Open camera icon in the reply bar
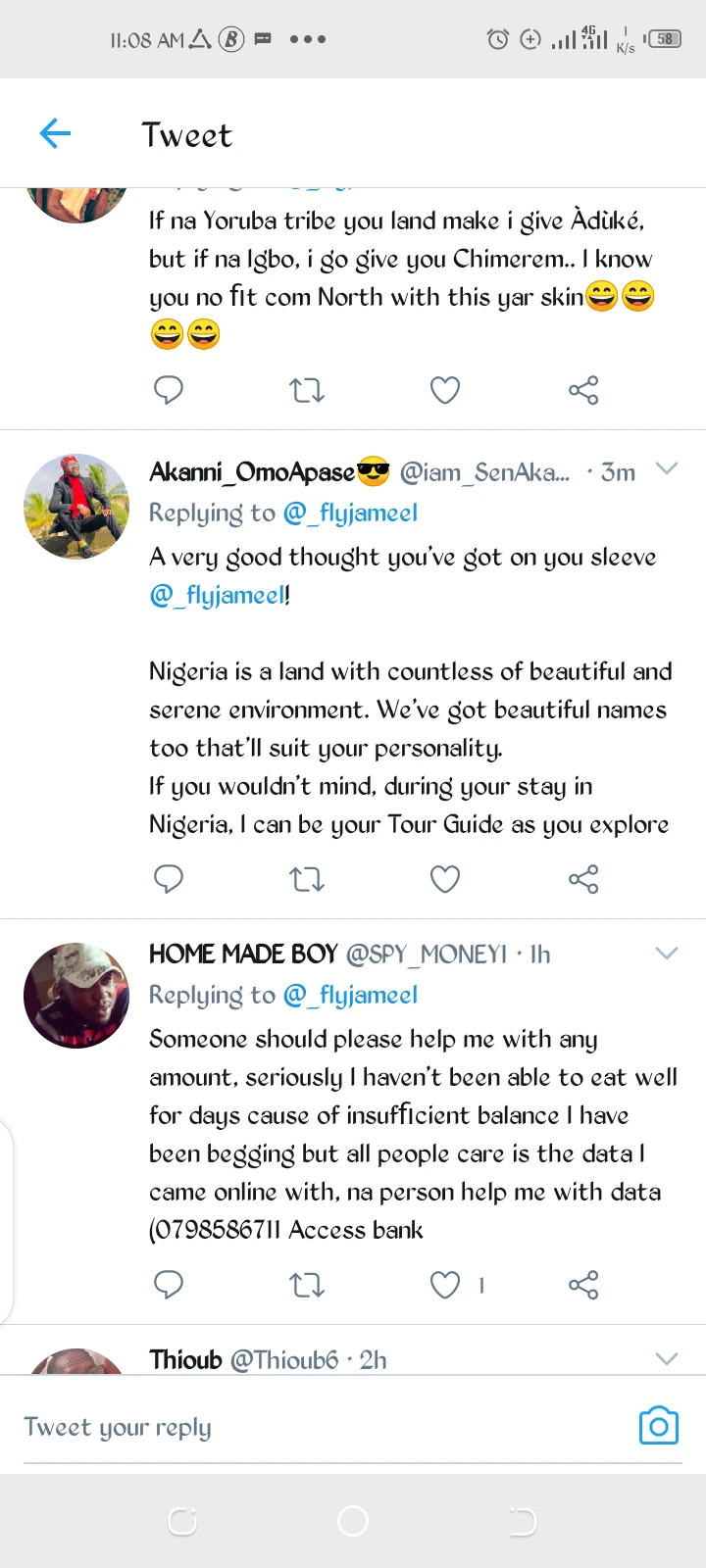Viewport: 706px width, 1568px height. click(x=658, y=1426)
